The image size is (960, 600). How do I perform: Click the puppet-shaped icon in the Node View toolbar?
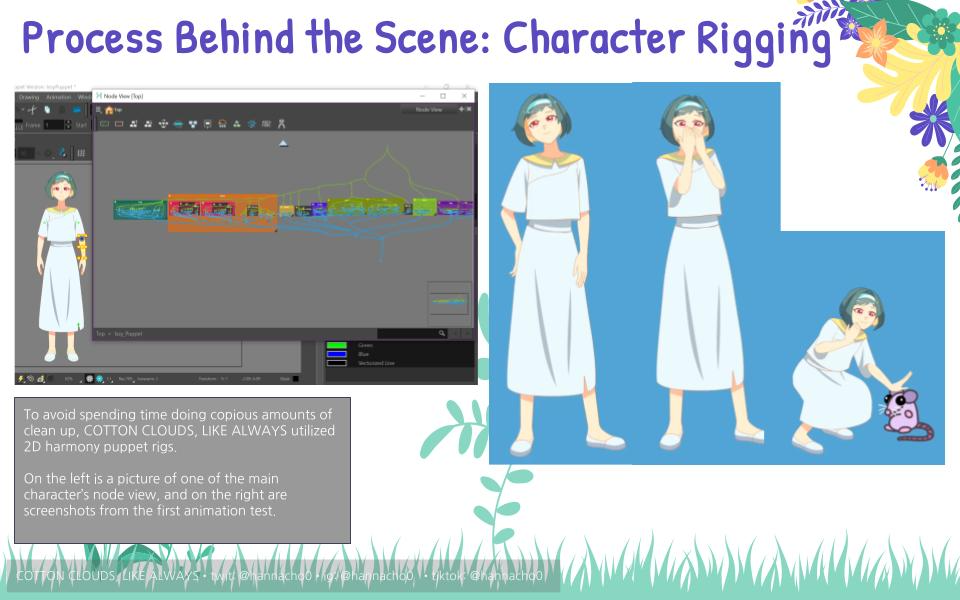click(x=281, y=125)
